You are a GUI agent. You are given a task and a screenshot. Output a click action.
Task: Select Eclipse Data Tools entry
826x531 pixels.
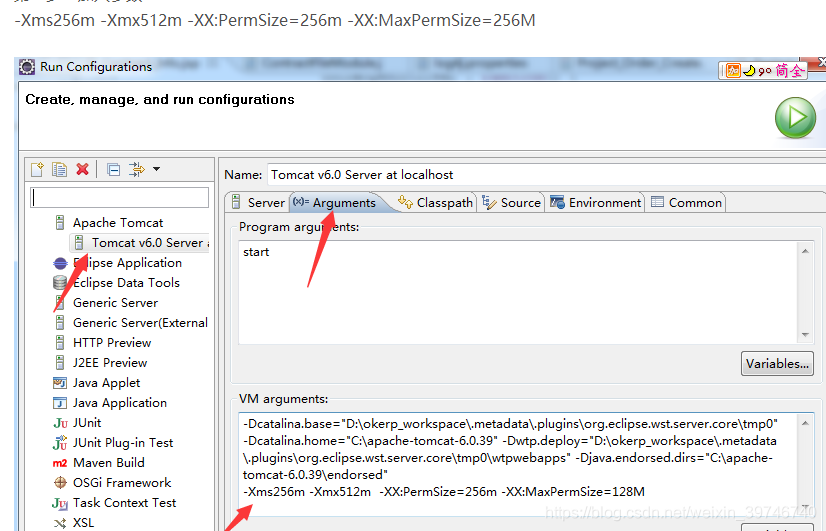coord(126,283)
